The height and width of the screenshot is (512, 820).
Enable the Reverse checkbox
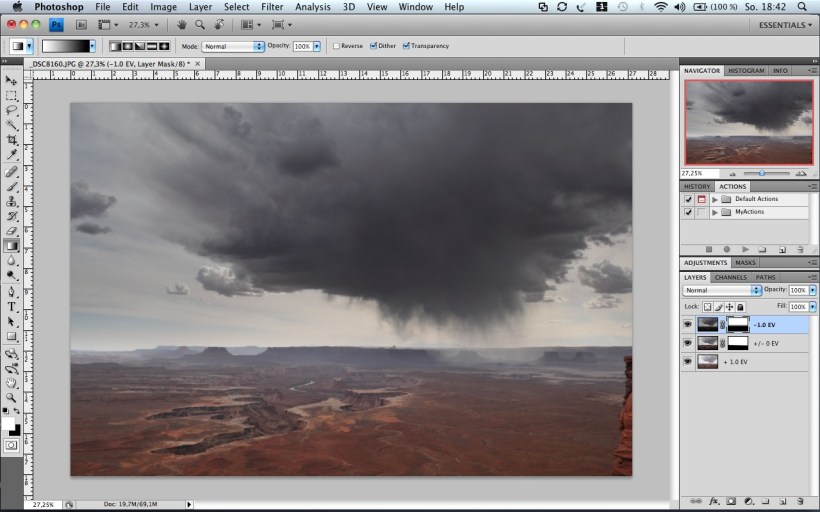pyautogui.click(x=336, y=46)
